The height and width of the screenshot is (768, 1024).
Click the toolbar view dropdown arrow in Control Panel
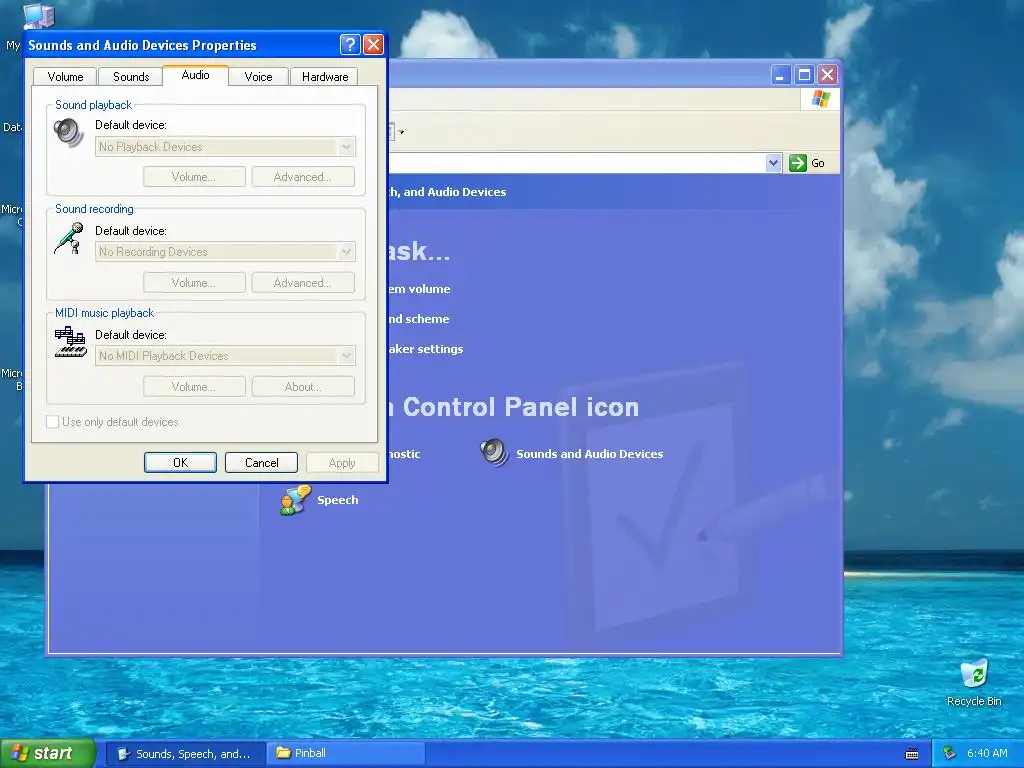tap(401, 133)
